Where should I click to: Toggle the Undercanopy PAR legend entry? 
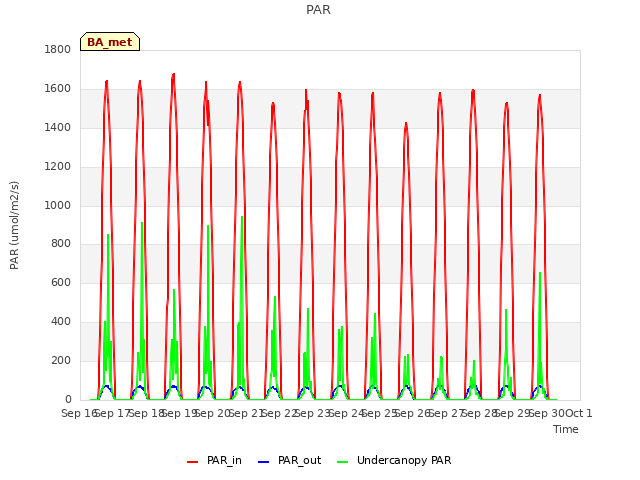point(394,460)
